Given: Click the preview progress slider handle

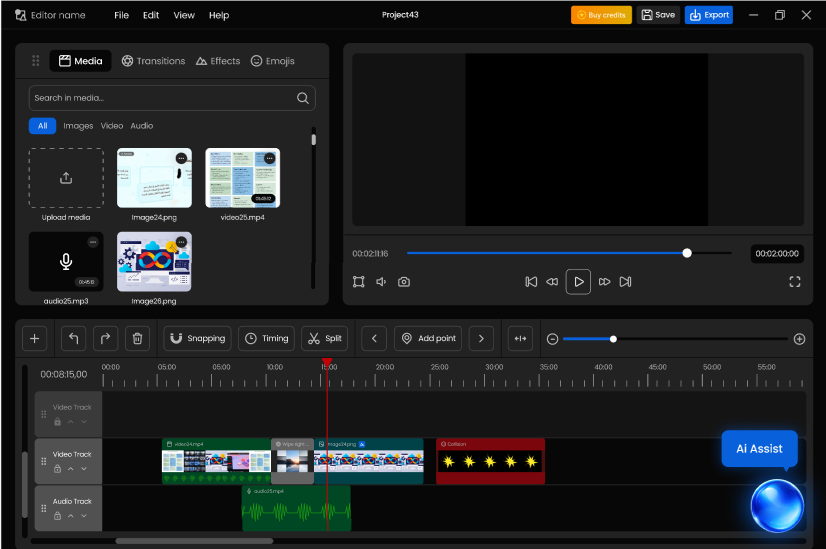Looking at the screenshot, I should (x=687, y=253).
